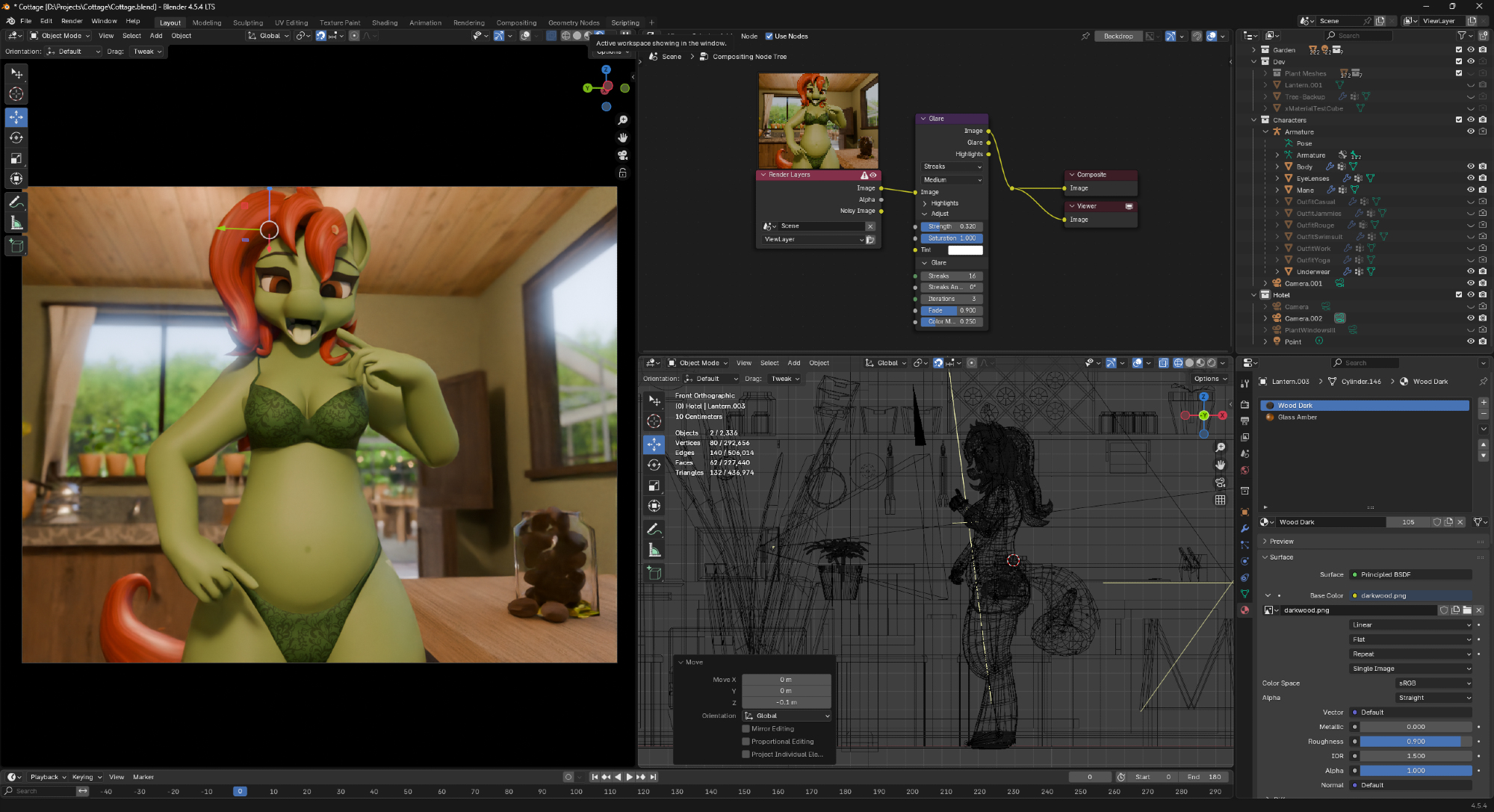
Task: Expand the Preview panel in material properties
Action: [1281, 542]
